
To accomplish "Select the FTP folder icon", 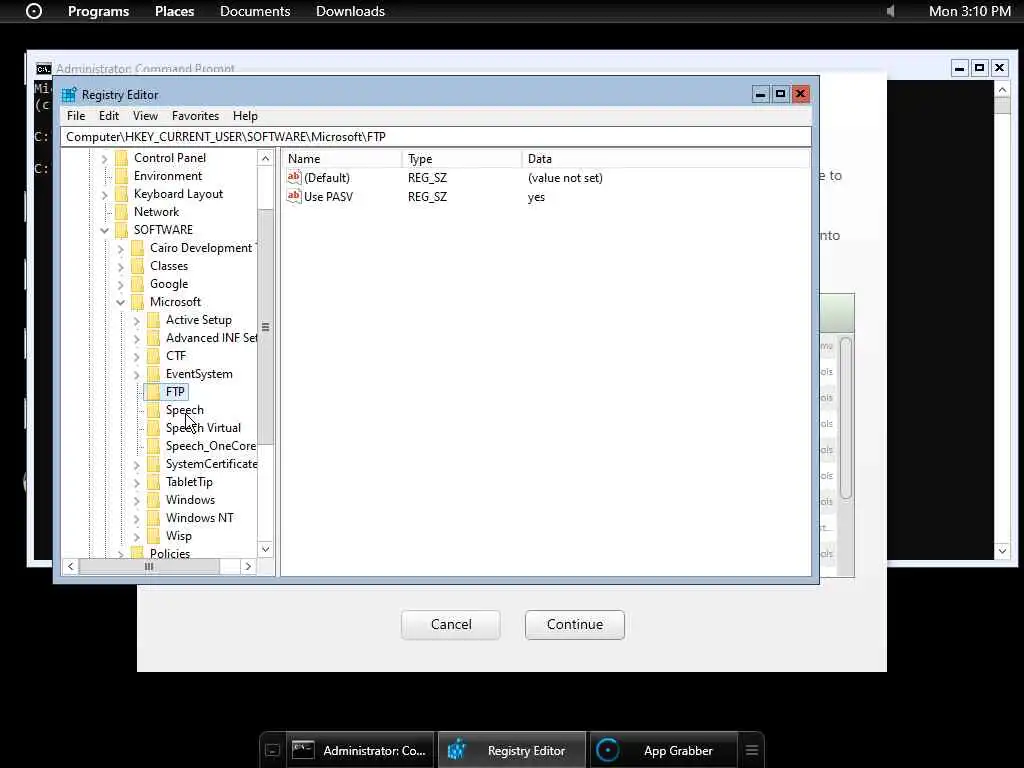I will coord(153,391).
